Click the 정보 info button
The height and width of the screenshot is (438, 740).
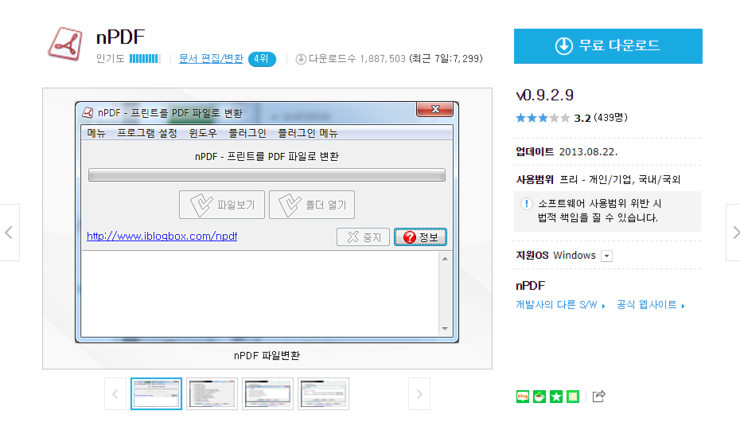(420, 237)
